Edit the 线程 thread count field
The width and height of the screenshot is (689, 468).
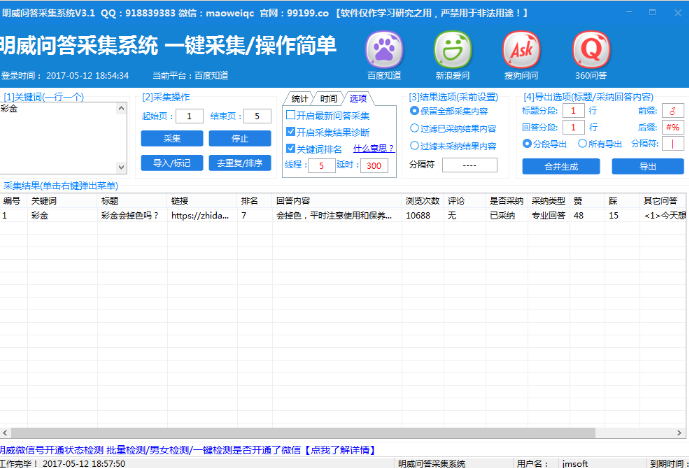coord(322,166)
